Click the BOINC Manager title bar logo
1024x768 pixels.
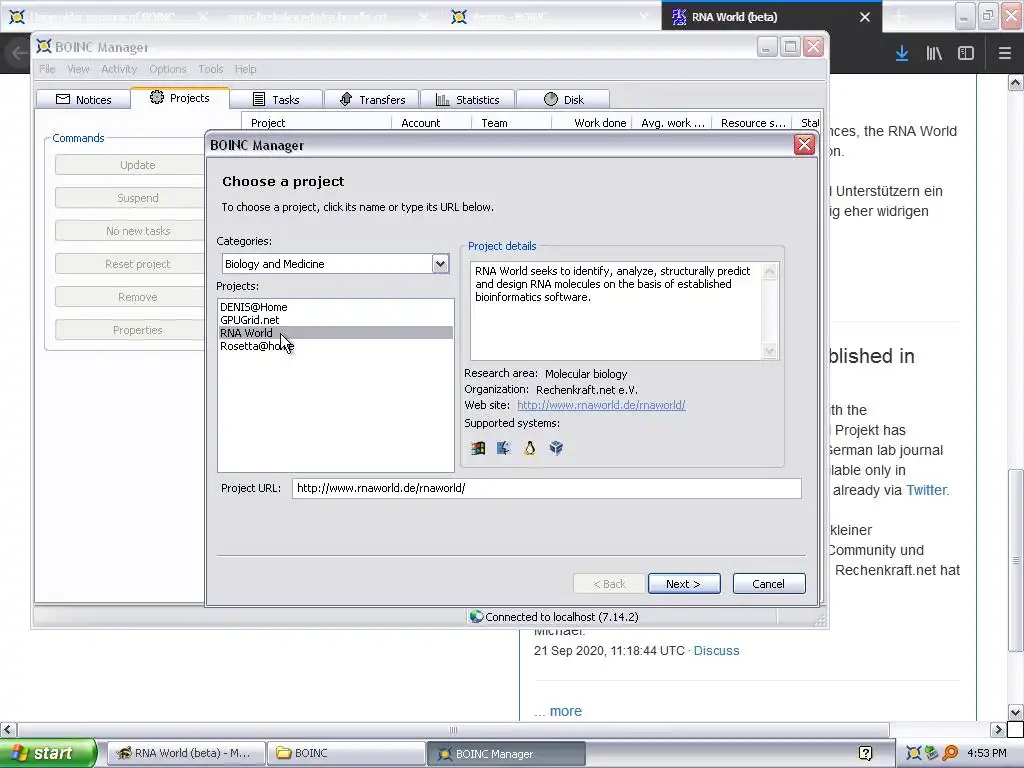tap(44, 46)
